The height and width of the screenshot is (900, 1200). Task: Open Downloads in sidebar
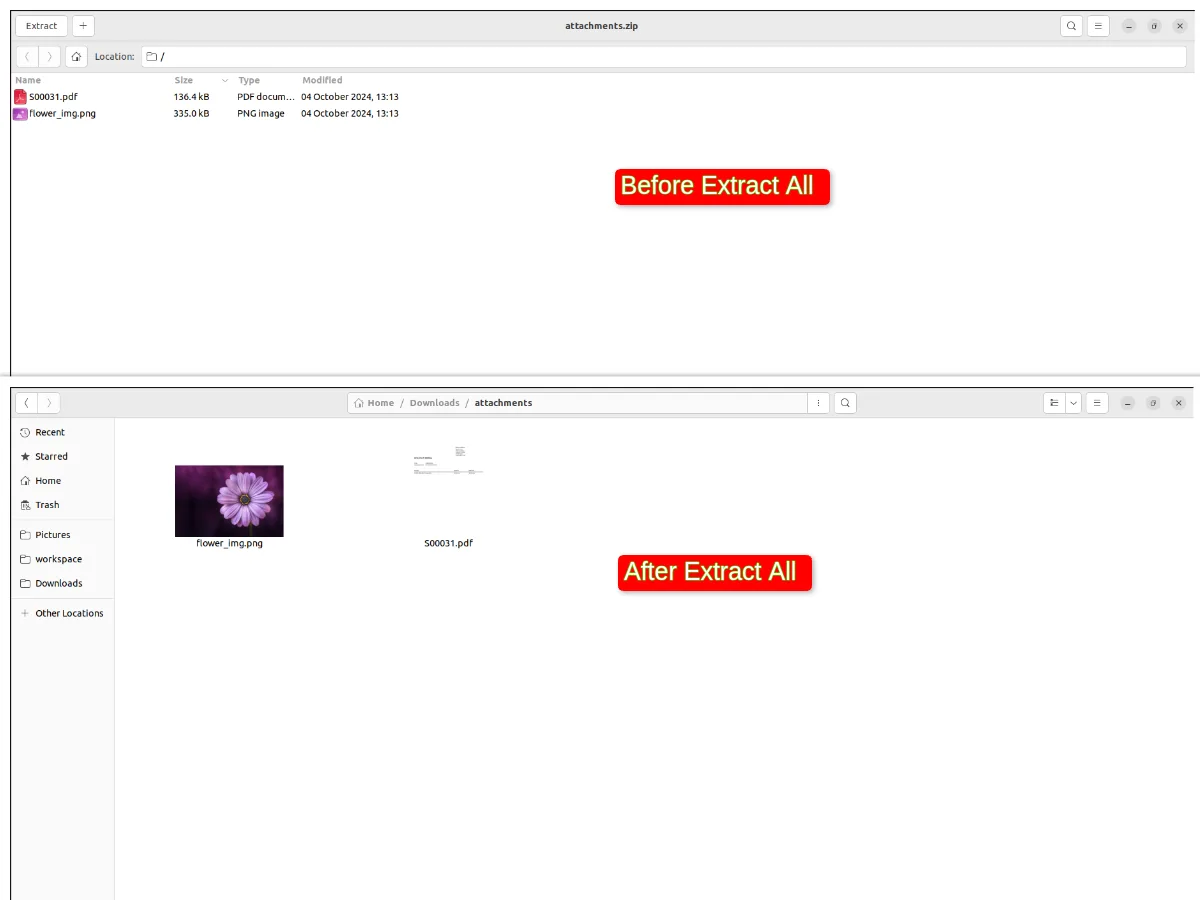(63, 583)
